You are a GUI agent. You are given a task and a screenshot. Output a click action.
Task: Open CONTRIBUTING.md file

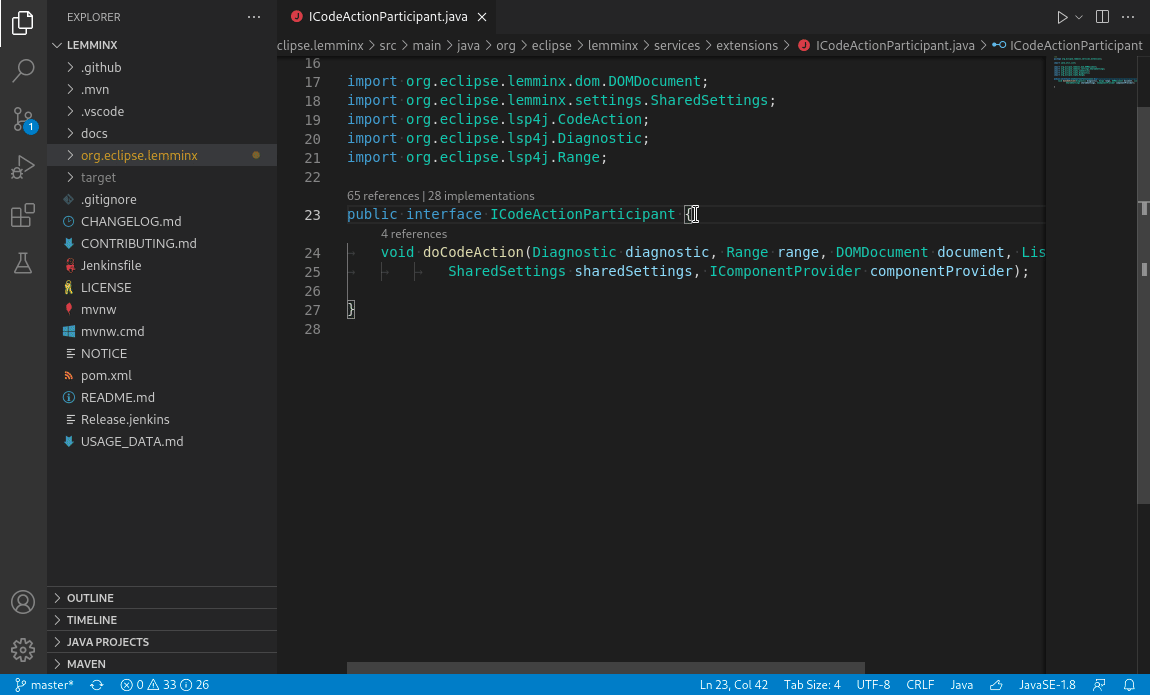coord(162,243)
